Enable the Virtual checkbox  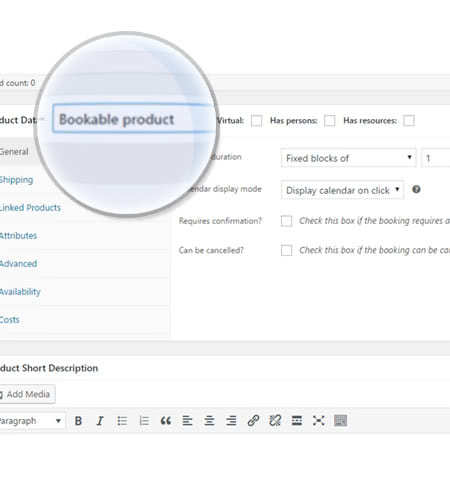click(256, 121)
